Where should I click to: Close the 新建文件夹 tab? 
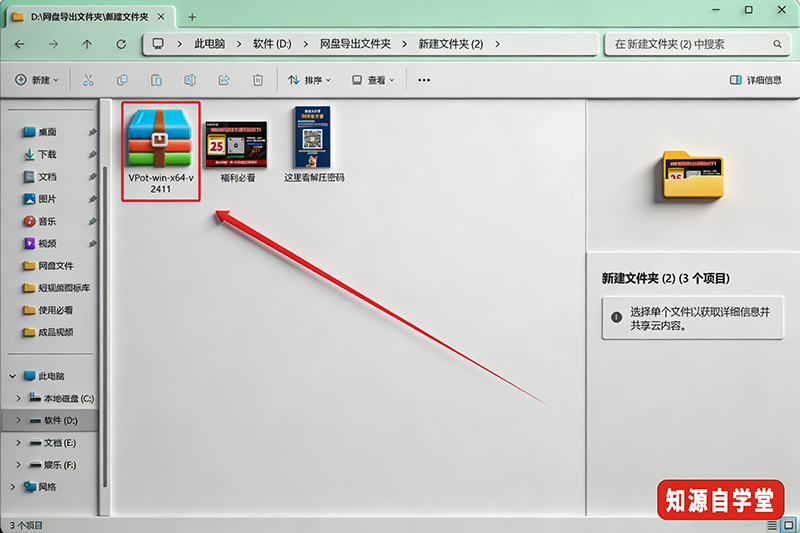(x=160, y=17)
